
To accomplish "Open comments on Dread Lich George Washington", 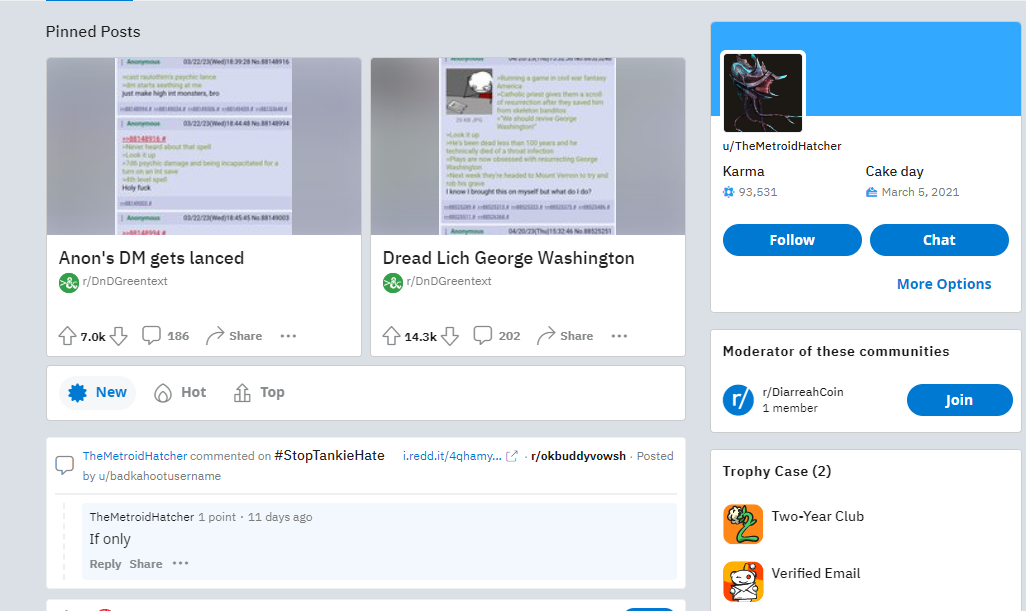I will click(497, 336).
